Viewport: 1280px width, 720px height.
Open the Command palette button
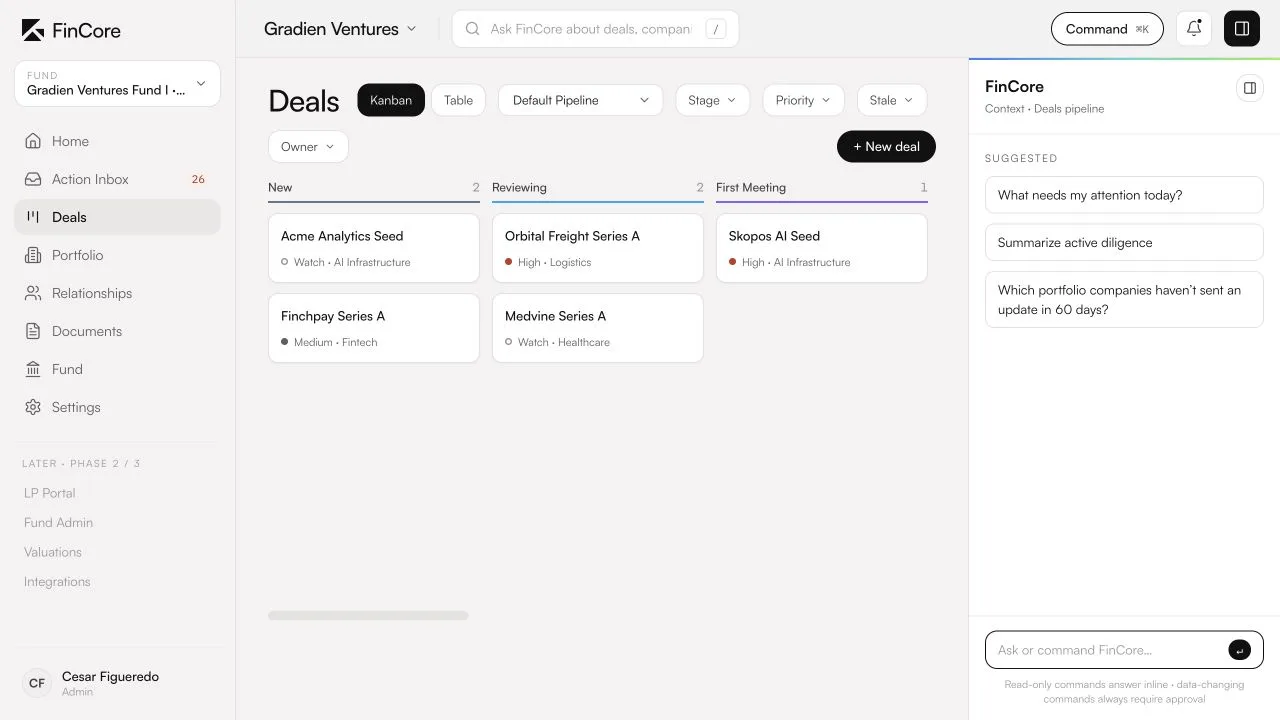[x=1107, y=29]
